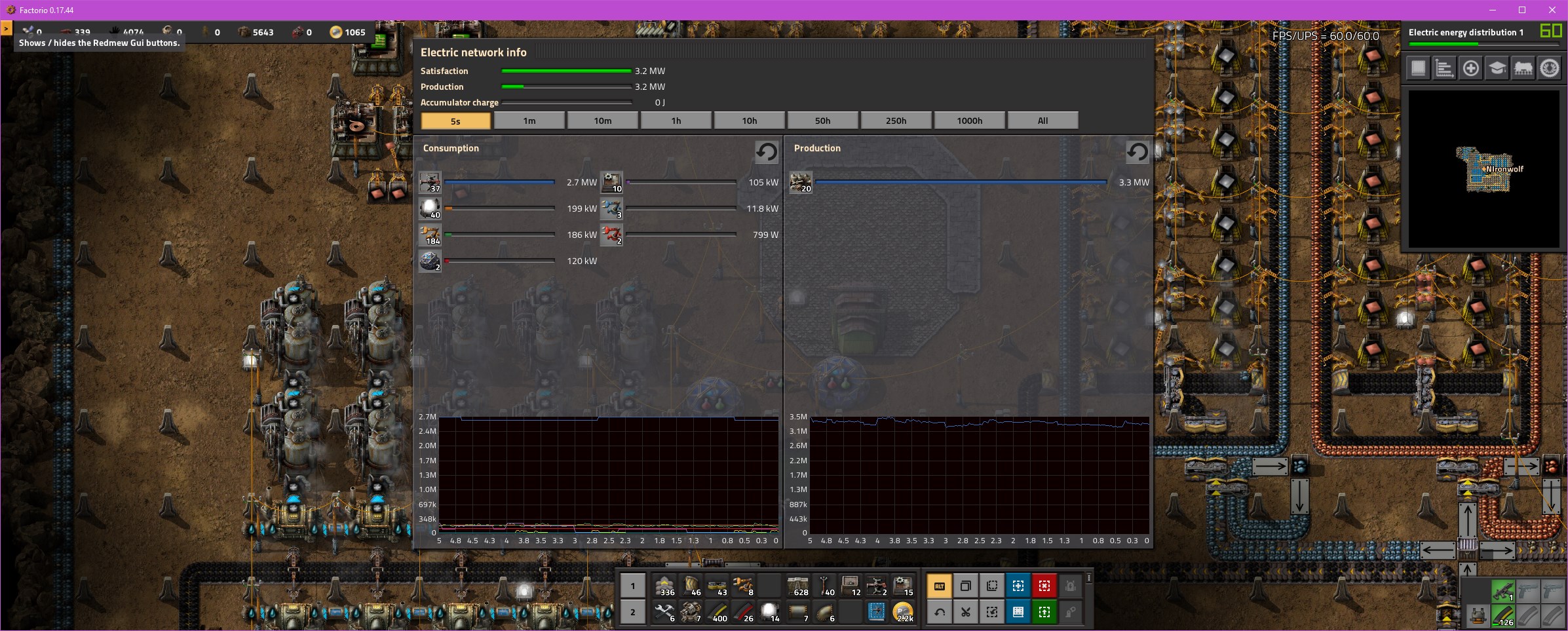Click the red deconstruction planner button
The image size is (1568, 631).
pyautogui.click(x=1044, y=586)
